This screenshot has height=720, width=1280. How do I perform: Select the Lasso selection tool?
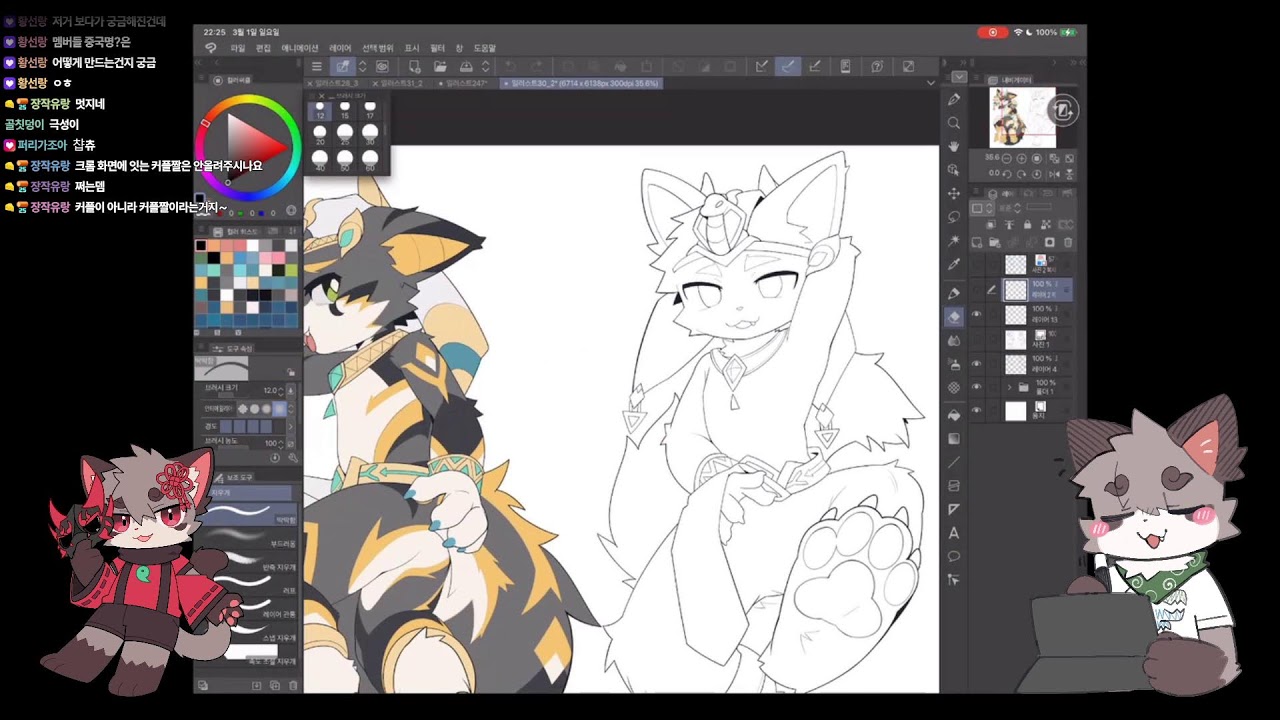[954, 217]
